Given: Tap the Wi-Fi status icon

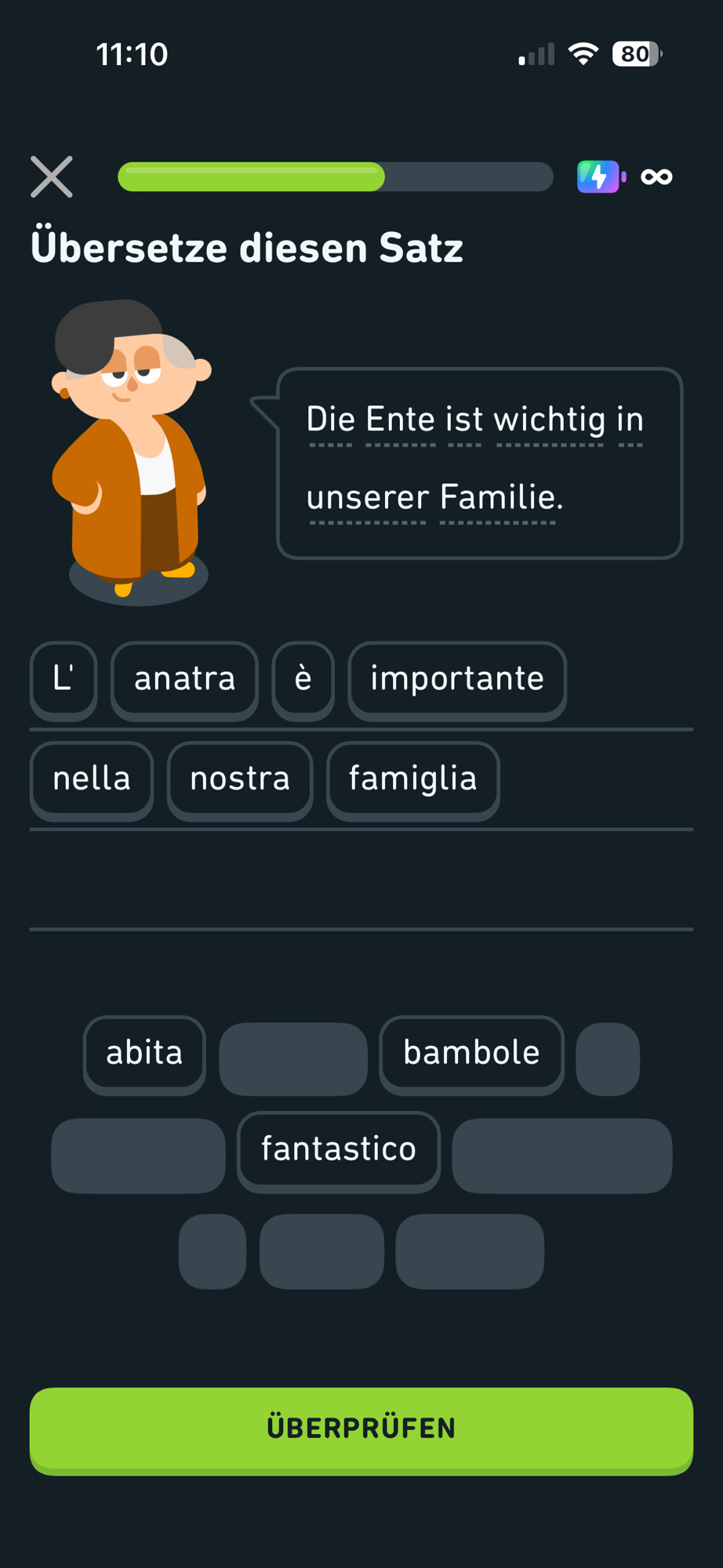Looking at the screenshot, I should pyautogui.click(x=583, y=54).
